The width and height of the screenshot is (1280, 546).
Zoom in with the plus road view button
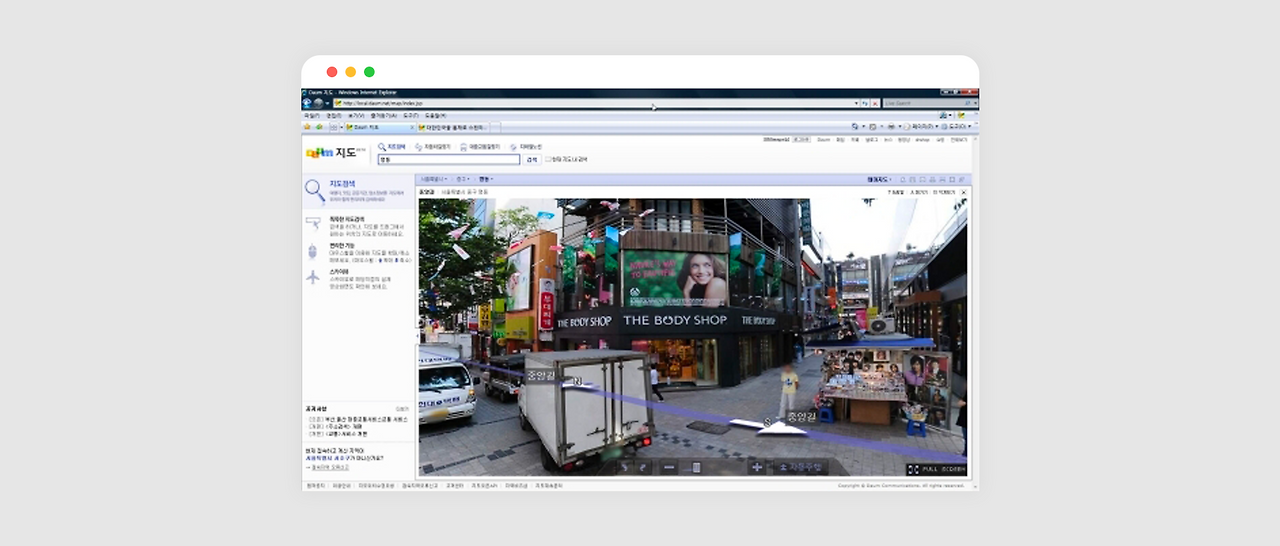click(x=757, y=467)
